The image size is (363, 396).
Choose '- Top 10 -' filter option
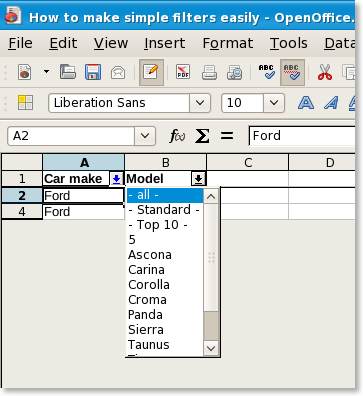pyautogui.click(x=165, y=225)
